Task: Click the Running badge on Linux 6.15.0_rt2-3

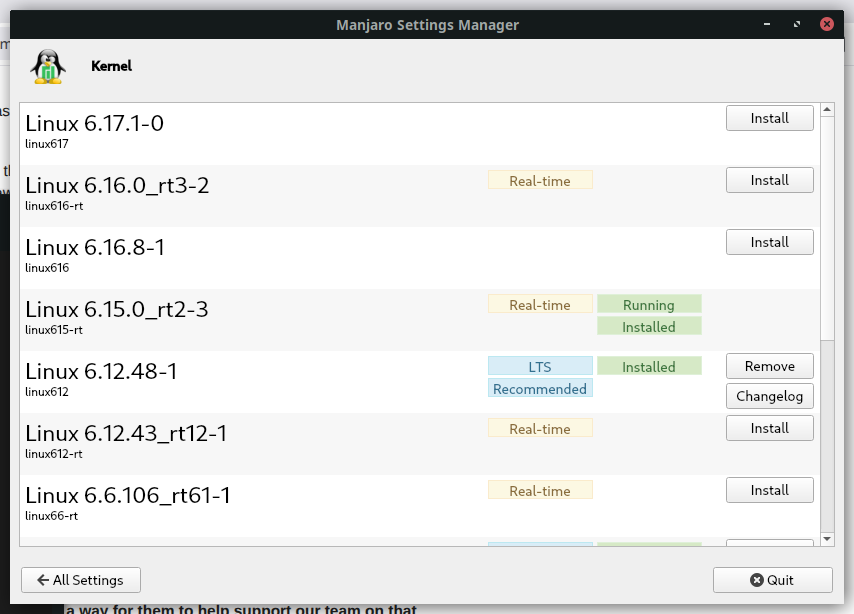Action: pyautogui.click(x=649, y=305)
